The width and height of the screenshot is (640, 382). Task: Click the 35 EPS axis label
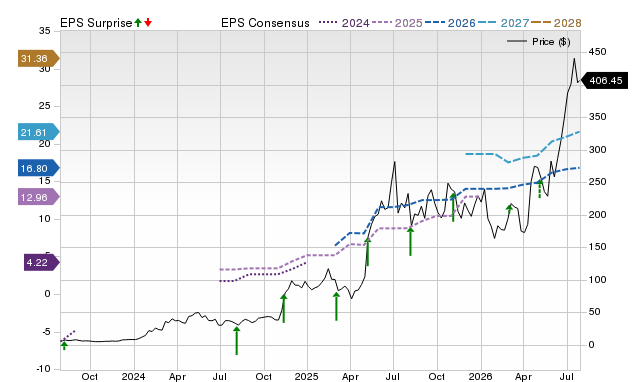45,31
